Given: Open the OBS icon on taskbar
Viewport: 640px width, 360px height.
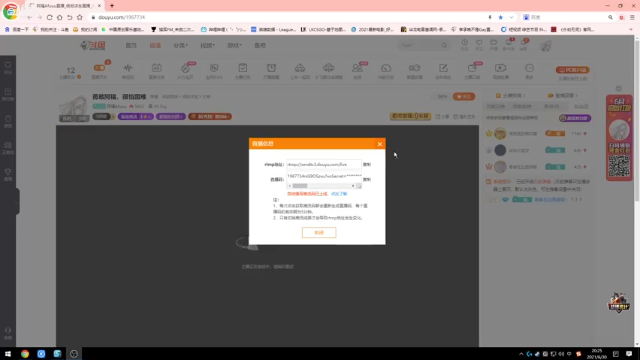Looking at the screenshot, I should coord(74,354).
